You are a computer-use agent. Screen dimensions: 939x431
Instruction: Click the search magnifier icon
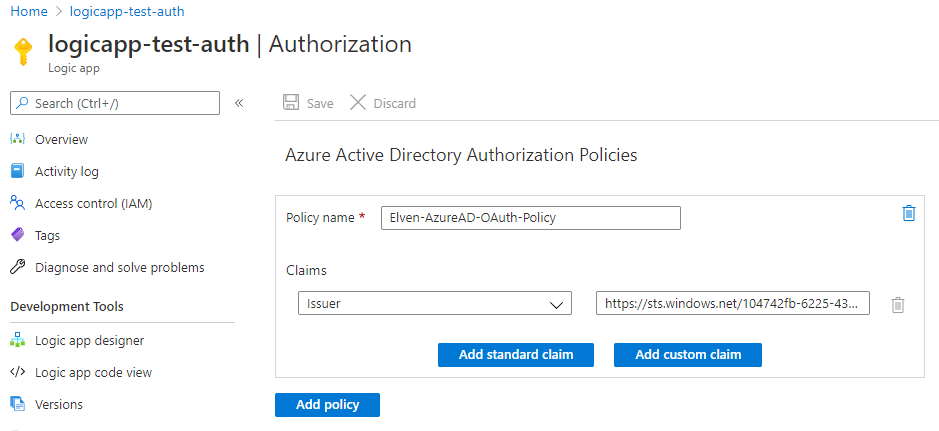coord(23,104)
